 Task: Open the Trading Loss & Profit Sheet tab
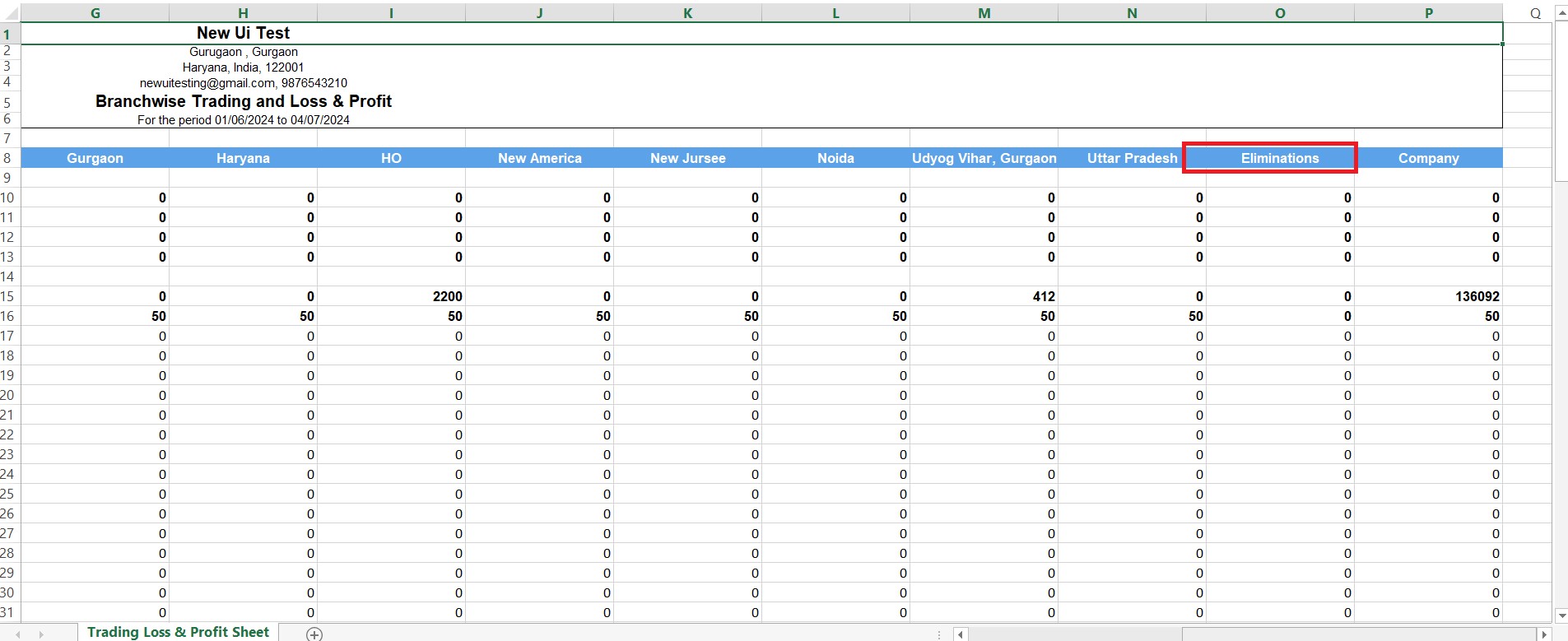click(179, 632)
